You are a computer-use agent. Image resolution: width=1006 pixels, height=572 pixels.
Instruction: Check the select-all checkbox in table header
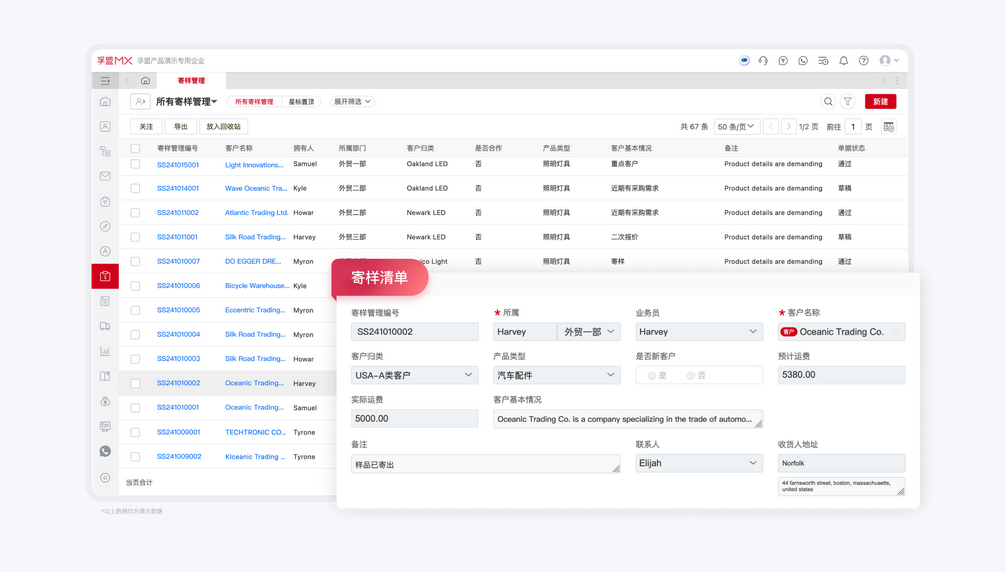(135, 148)
